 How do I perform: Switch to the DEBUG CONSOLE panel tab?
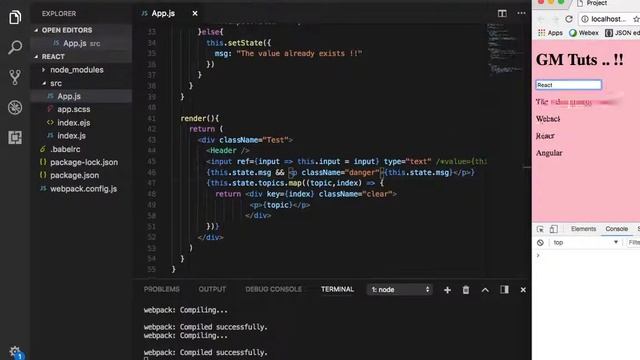point(273,289)
